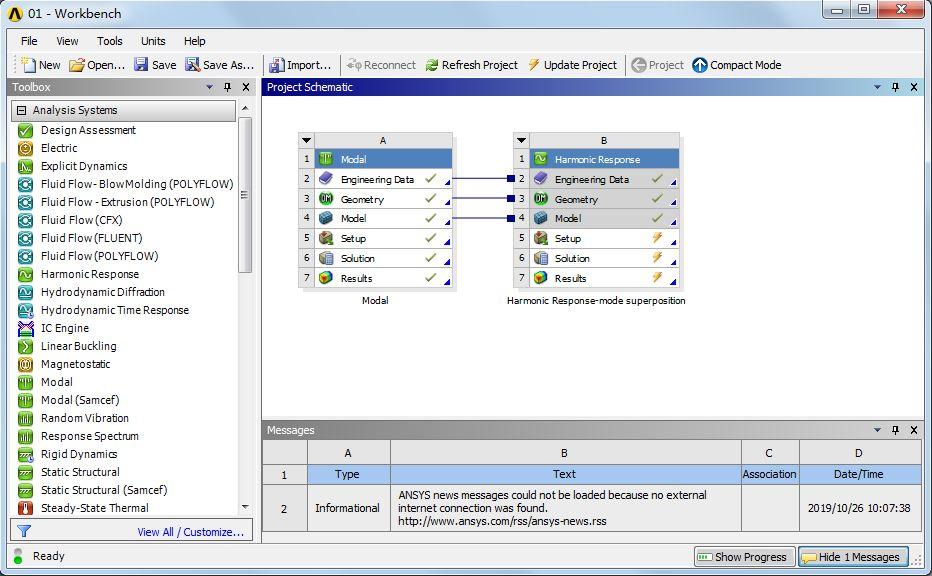Click the Save As toolbar icon

coord(192,65)
